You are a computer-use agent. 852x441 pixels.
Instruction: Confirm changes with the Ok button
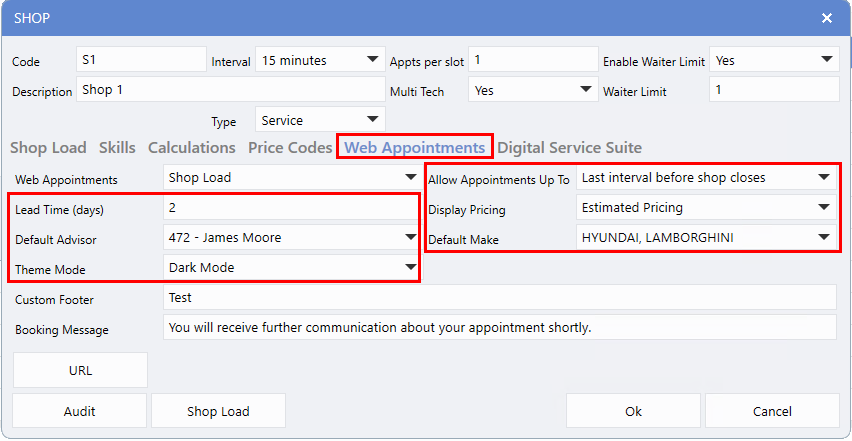pyautogui.click(x=633, y=411)
